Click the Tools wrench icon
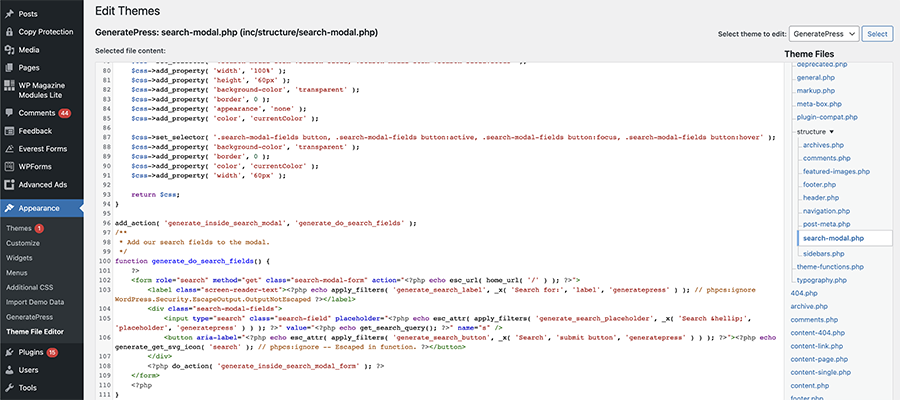The height and width of the screenshot is (400, 900). click(9, 387)
